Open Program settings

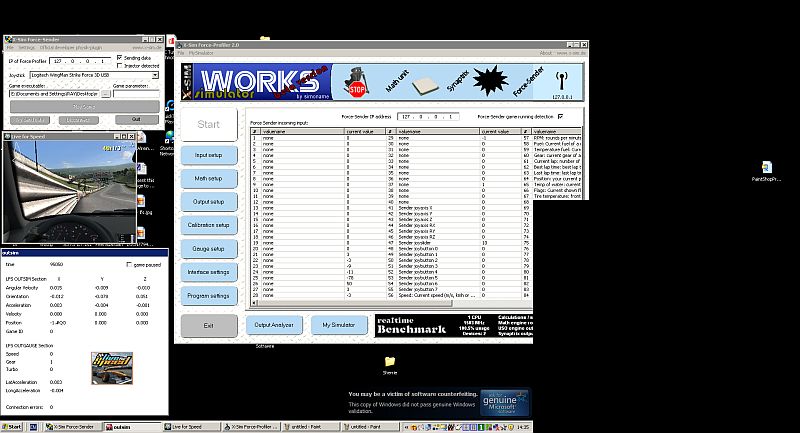208,296
